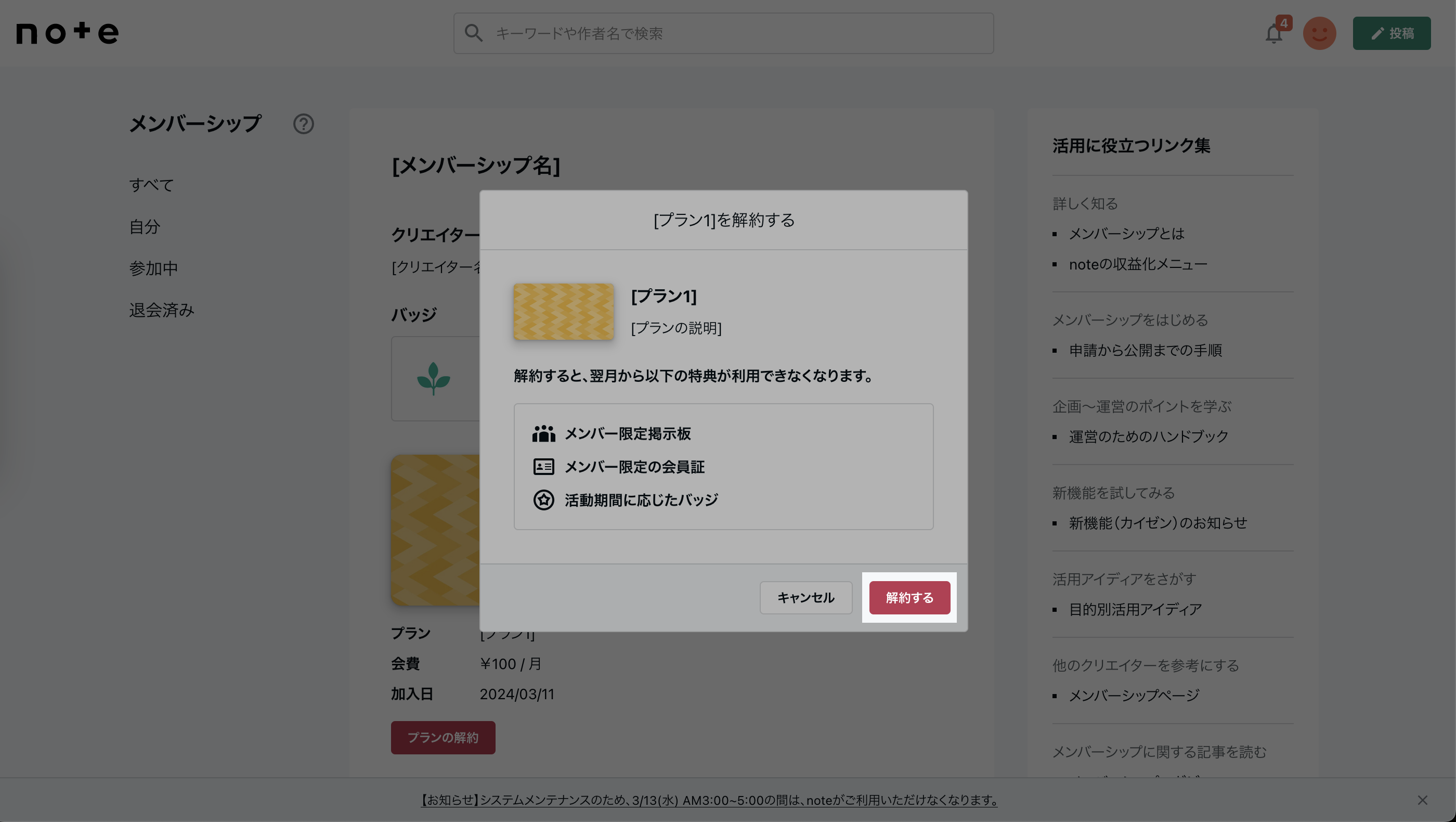Click the sprout badge icon
This screenshot has width=1456, height=822.
point(434,378)
